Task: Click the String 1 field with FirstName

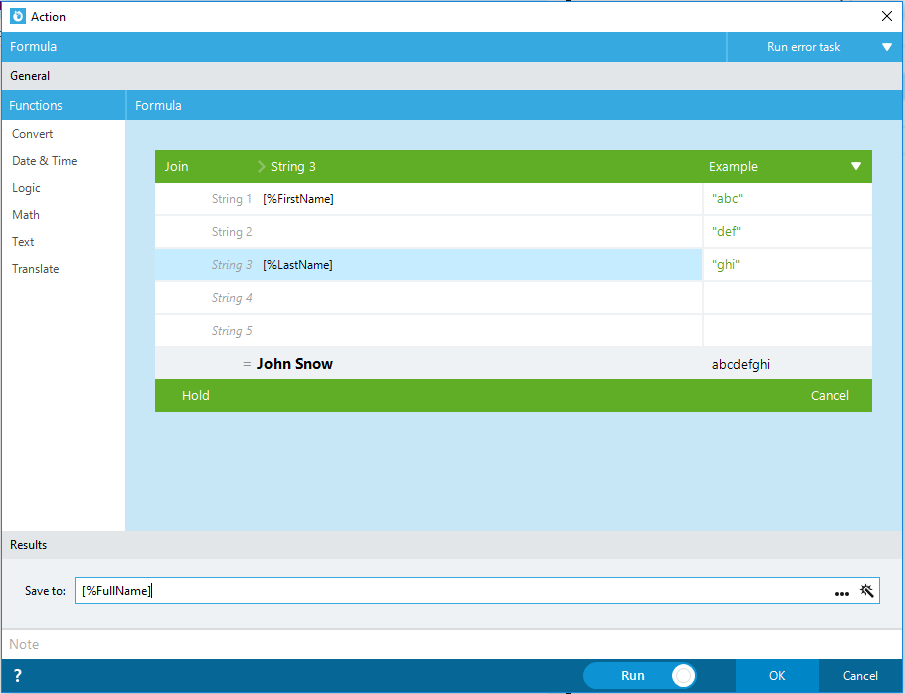Action: (x=428, y=199)
